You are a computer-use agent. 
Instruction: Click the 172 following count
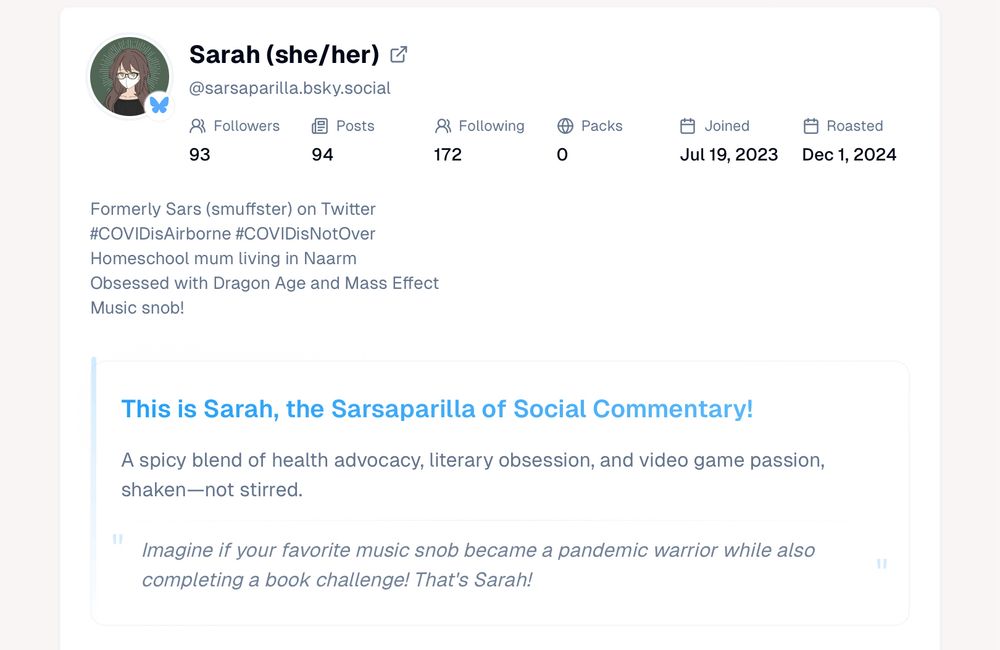pyautogui.click(x=447, y=155)
